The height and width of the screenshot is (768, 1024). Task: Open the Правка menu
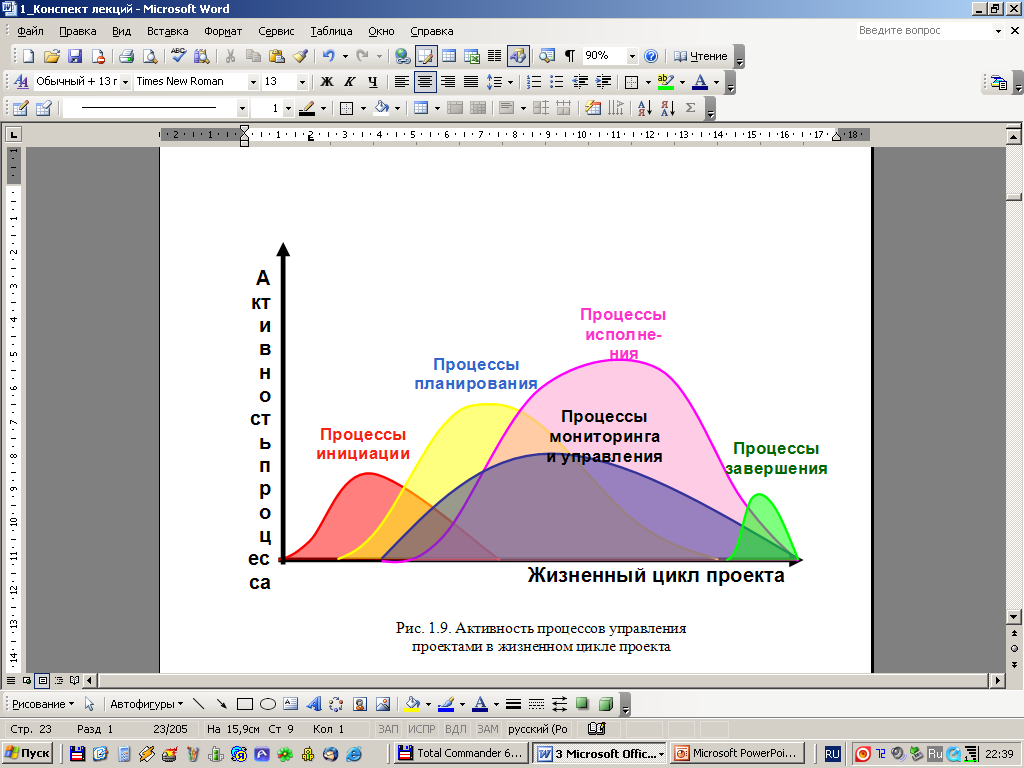coord(78,31)
